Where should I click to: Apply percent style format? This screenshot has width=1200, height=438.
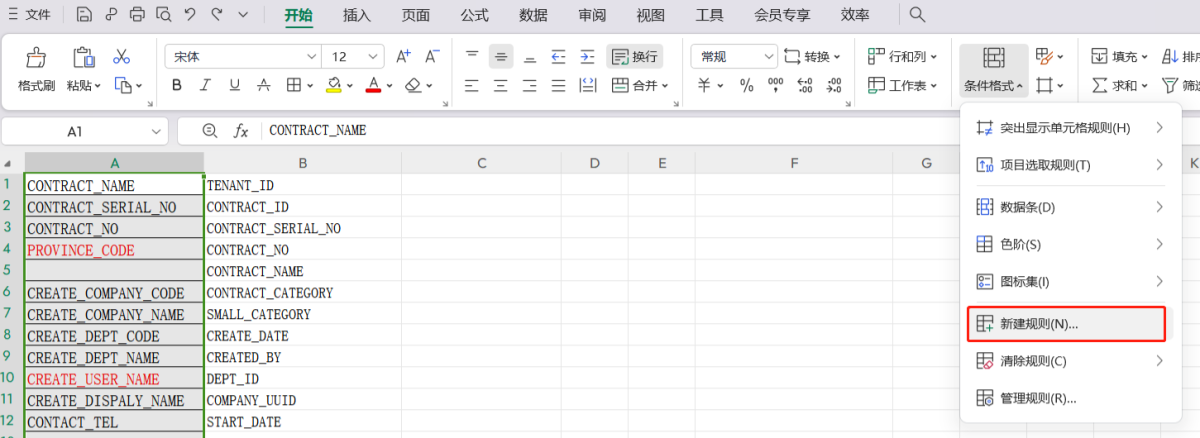[x=746, y=86]
